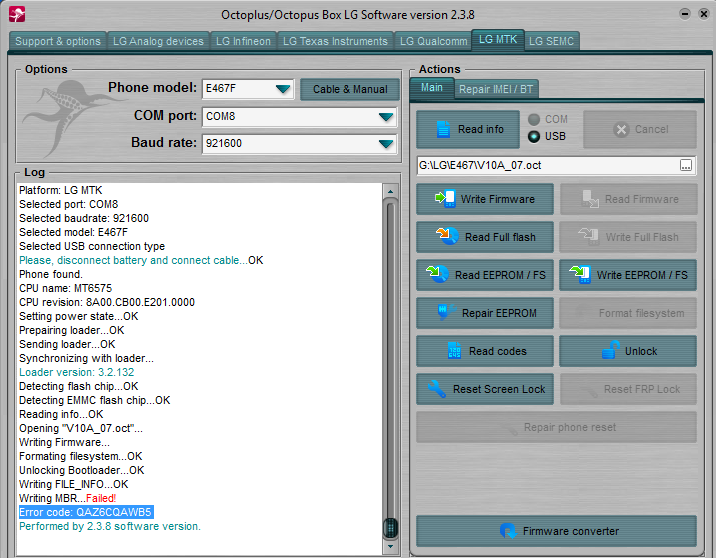Viewport: 716px width, 558px height.
Task: Click the Reset Screen Lock button label
Action: 499,389
